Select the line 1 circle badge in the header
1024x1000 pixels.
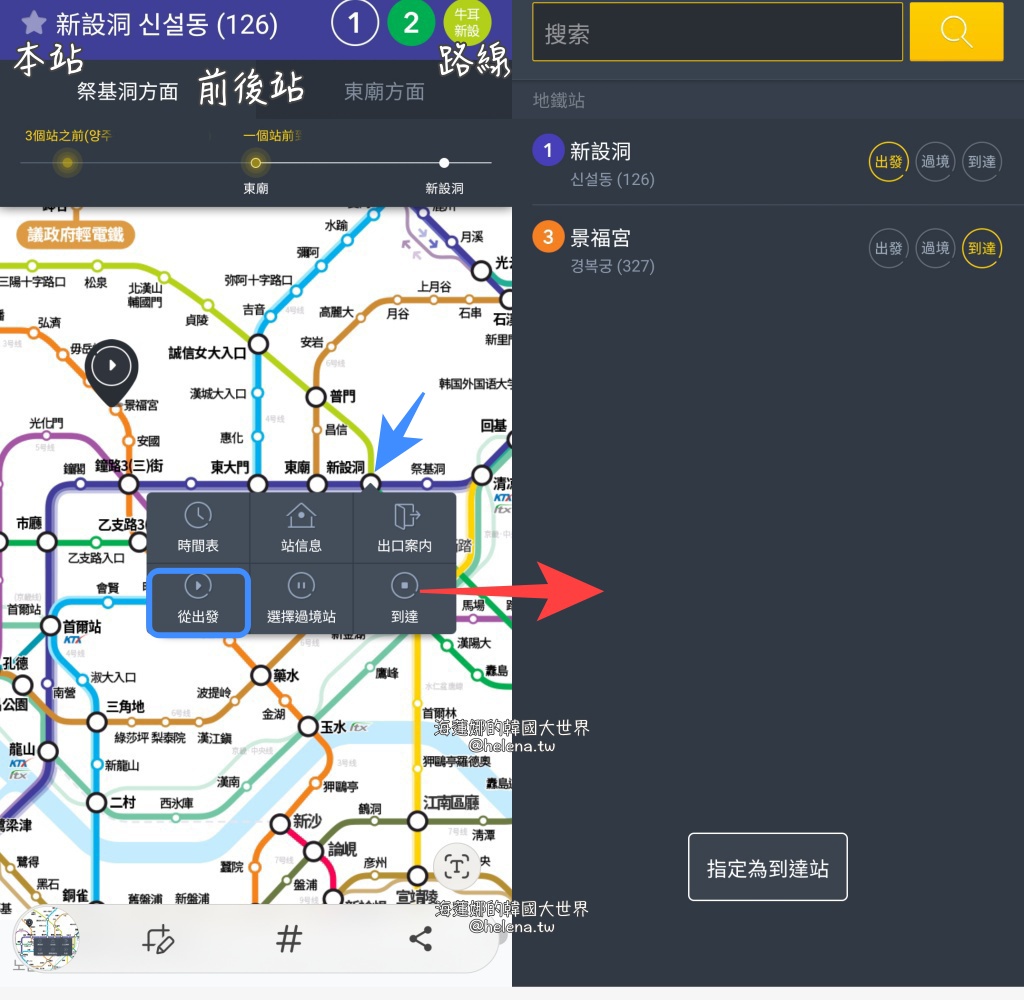354,22
